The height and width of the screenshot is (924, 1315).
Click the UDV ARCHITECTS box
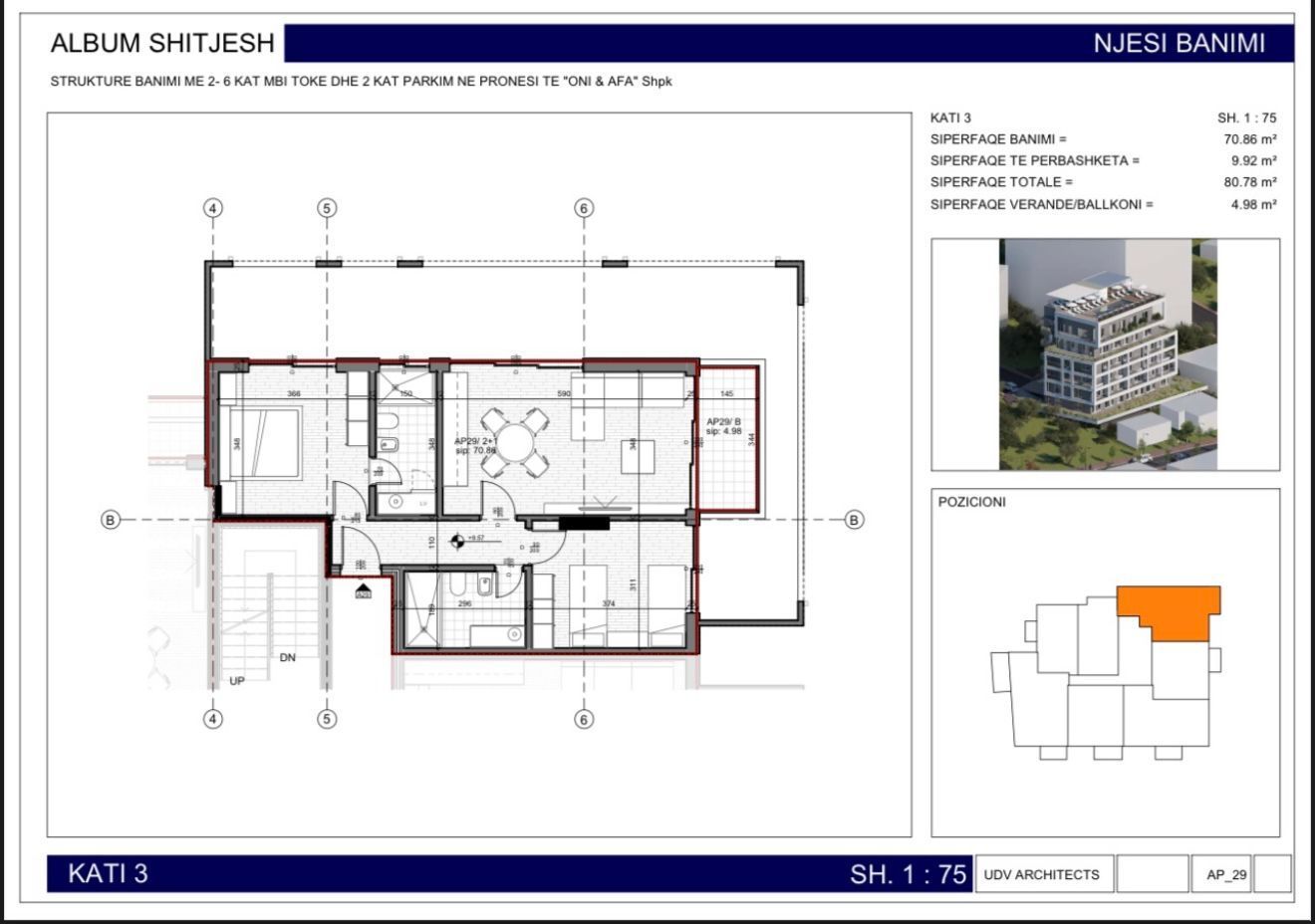pyautogui.click(x=1041, y=874)
